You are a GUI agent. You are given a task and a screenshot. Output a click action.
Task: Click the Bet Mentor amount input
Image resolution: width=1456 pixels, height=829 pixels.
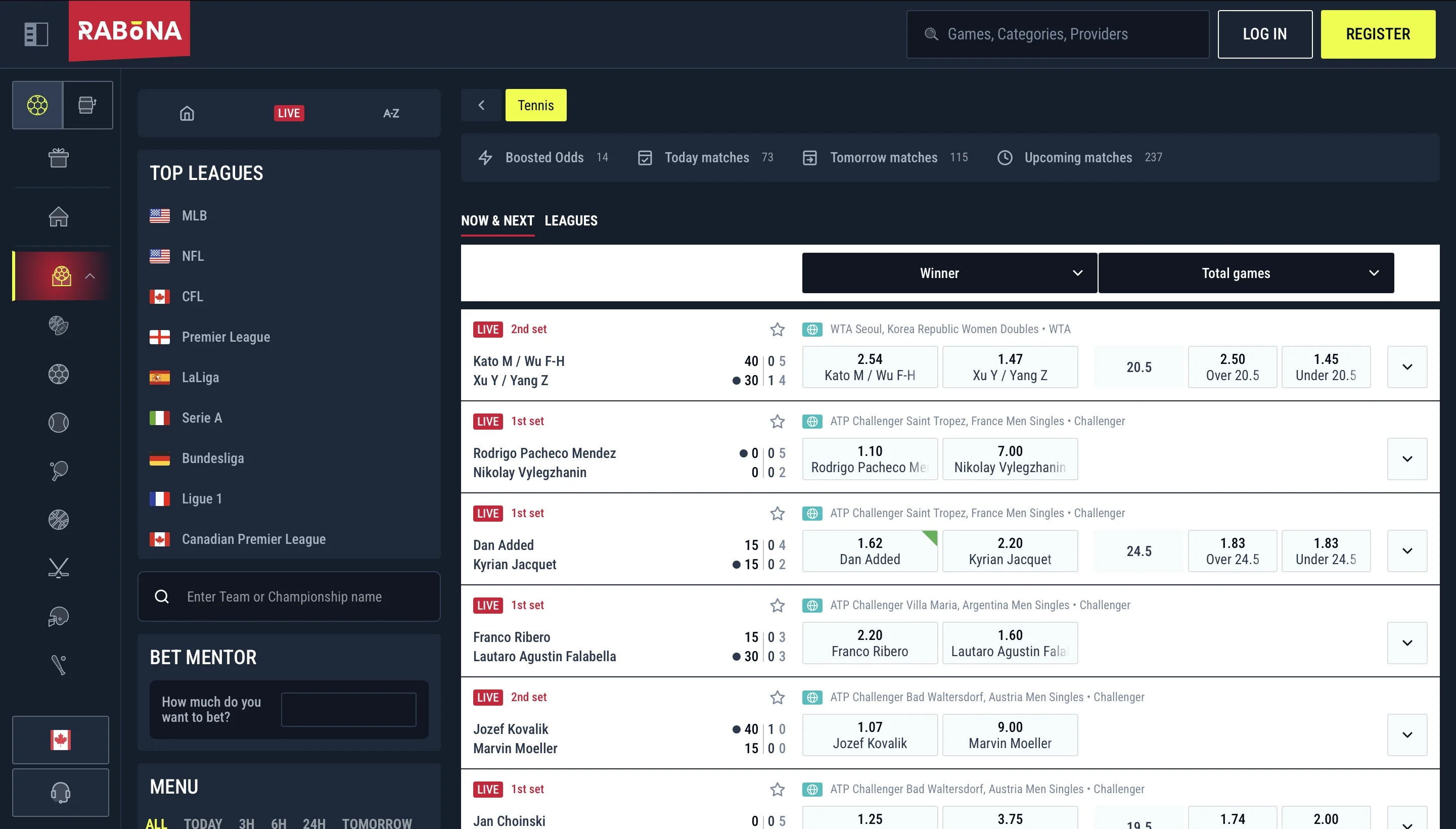point(348,709)
